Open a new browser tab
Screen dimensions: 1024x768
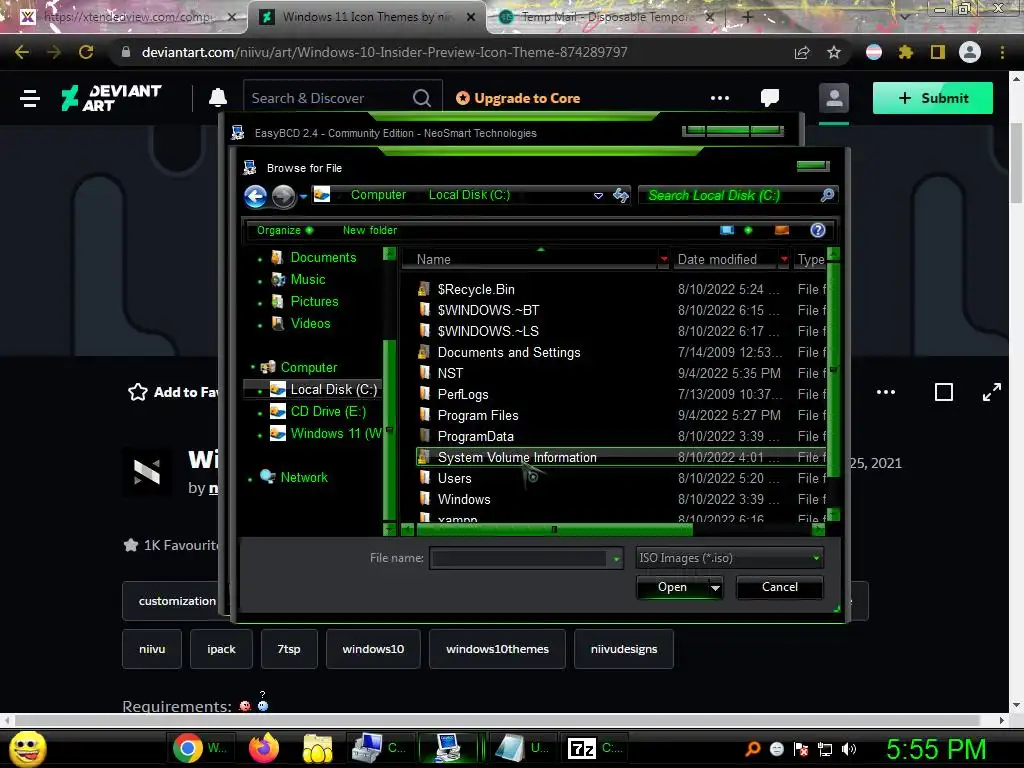coord(748,17)
